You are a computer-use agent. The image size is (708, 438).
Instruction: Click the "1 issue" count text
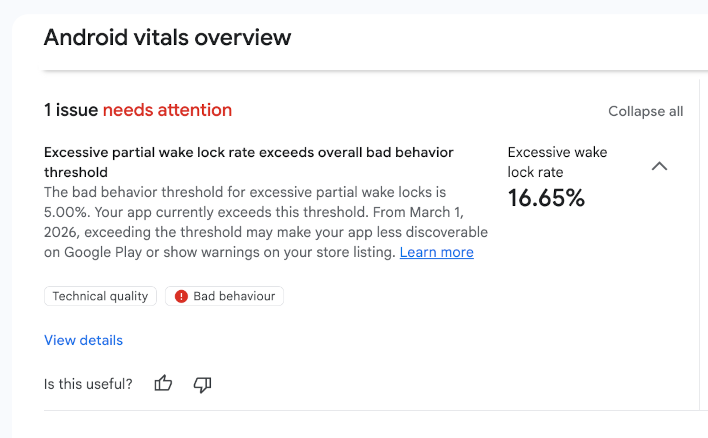point(71,110)
